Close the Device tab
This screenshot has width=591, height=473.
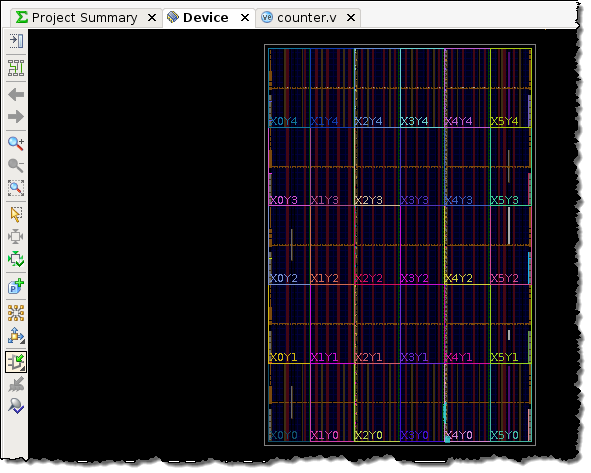[245, 18]
